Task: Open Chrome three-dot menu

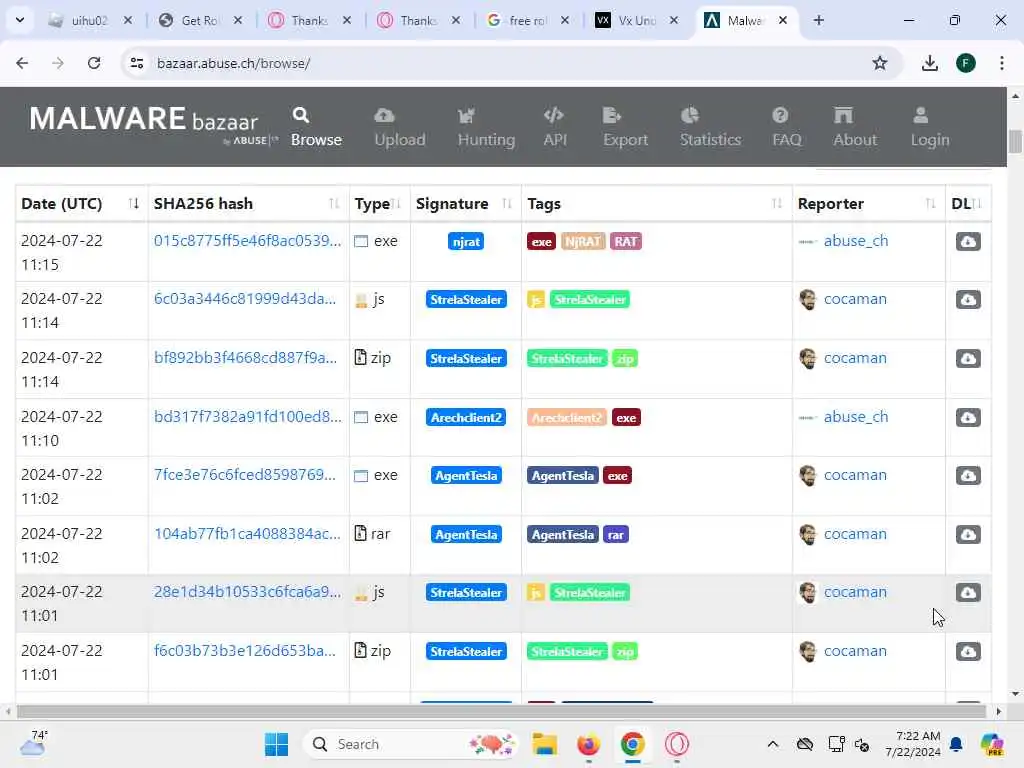Action: point(1002,63)
